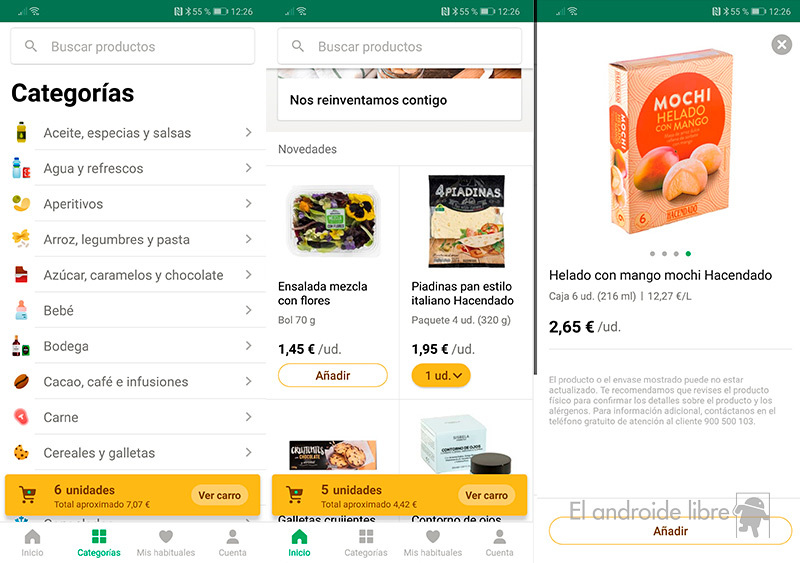This screenshot has height=563, width=800.
Task: Open the Piadinas pan estilo italiano product image
Action: coord(466,221)
